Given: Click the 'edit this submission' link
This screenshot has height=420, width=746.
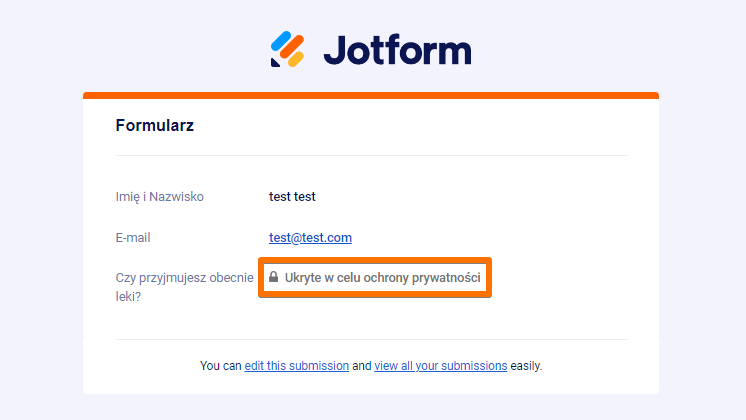Looking at the screenshot, I should 297,366.
